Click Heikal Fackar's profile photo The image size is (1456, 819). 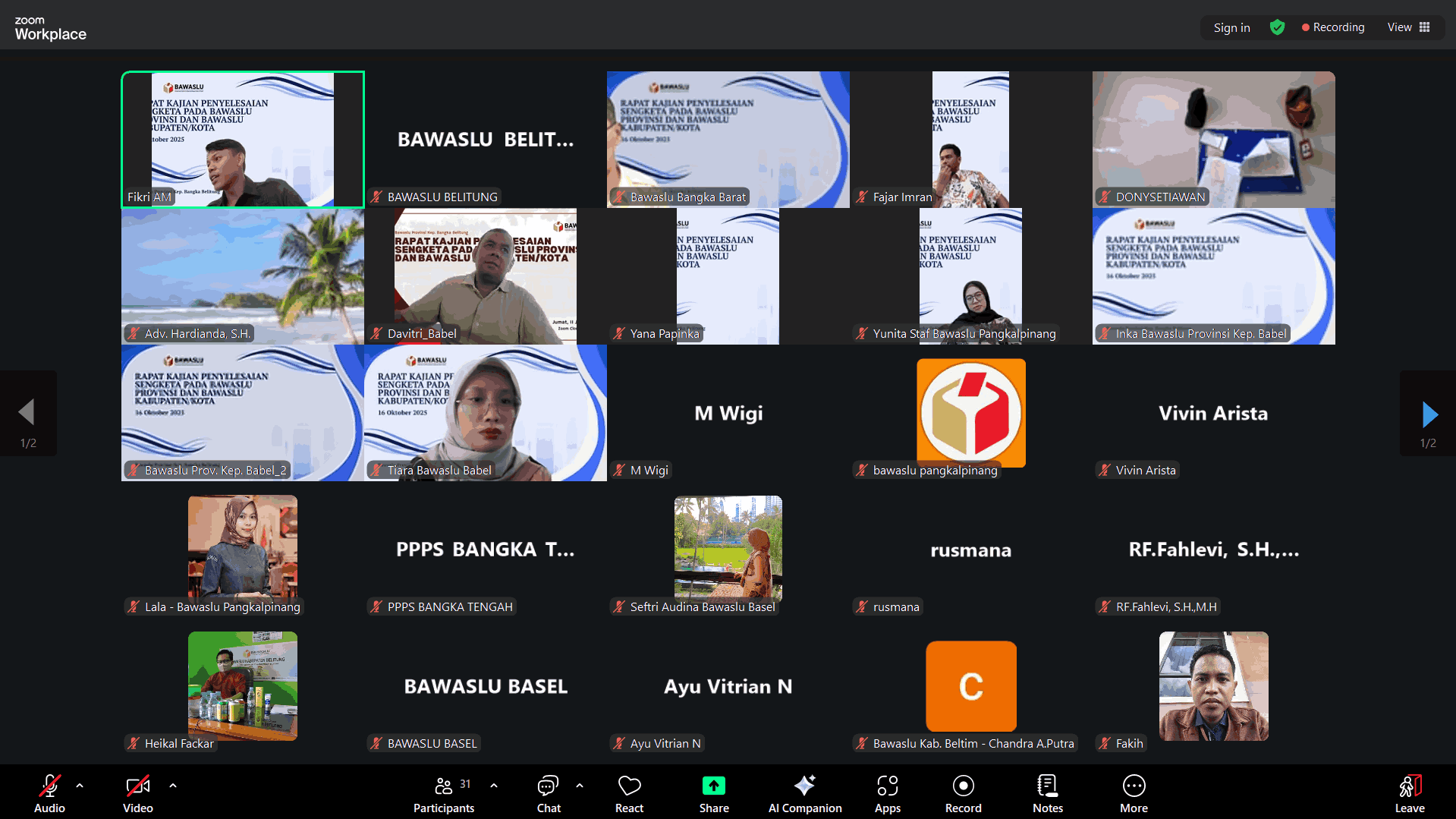(x=243, y=686)
